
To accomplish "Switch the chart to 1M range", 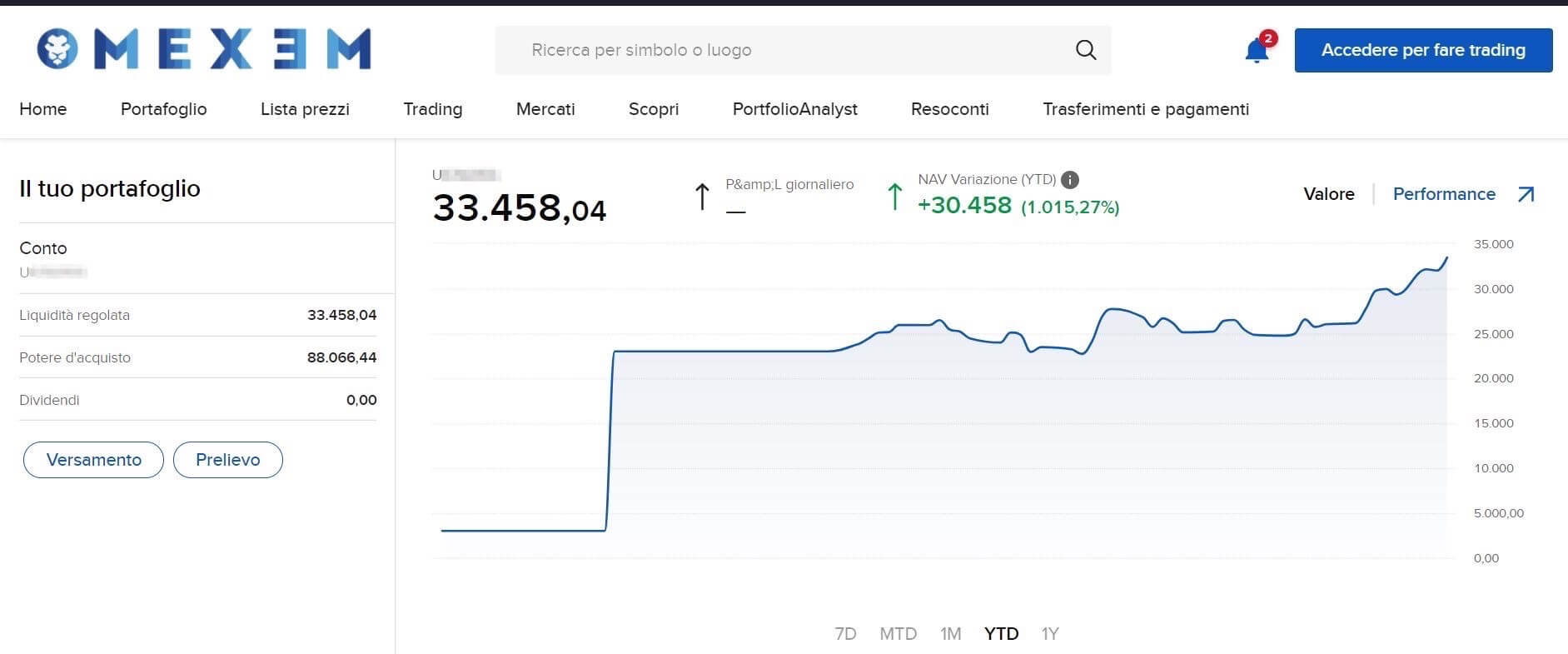I will click(950, 633).
